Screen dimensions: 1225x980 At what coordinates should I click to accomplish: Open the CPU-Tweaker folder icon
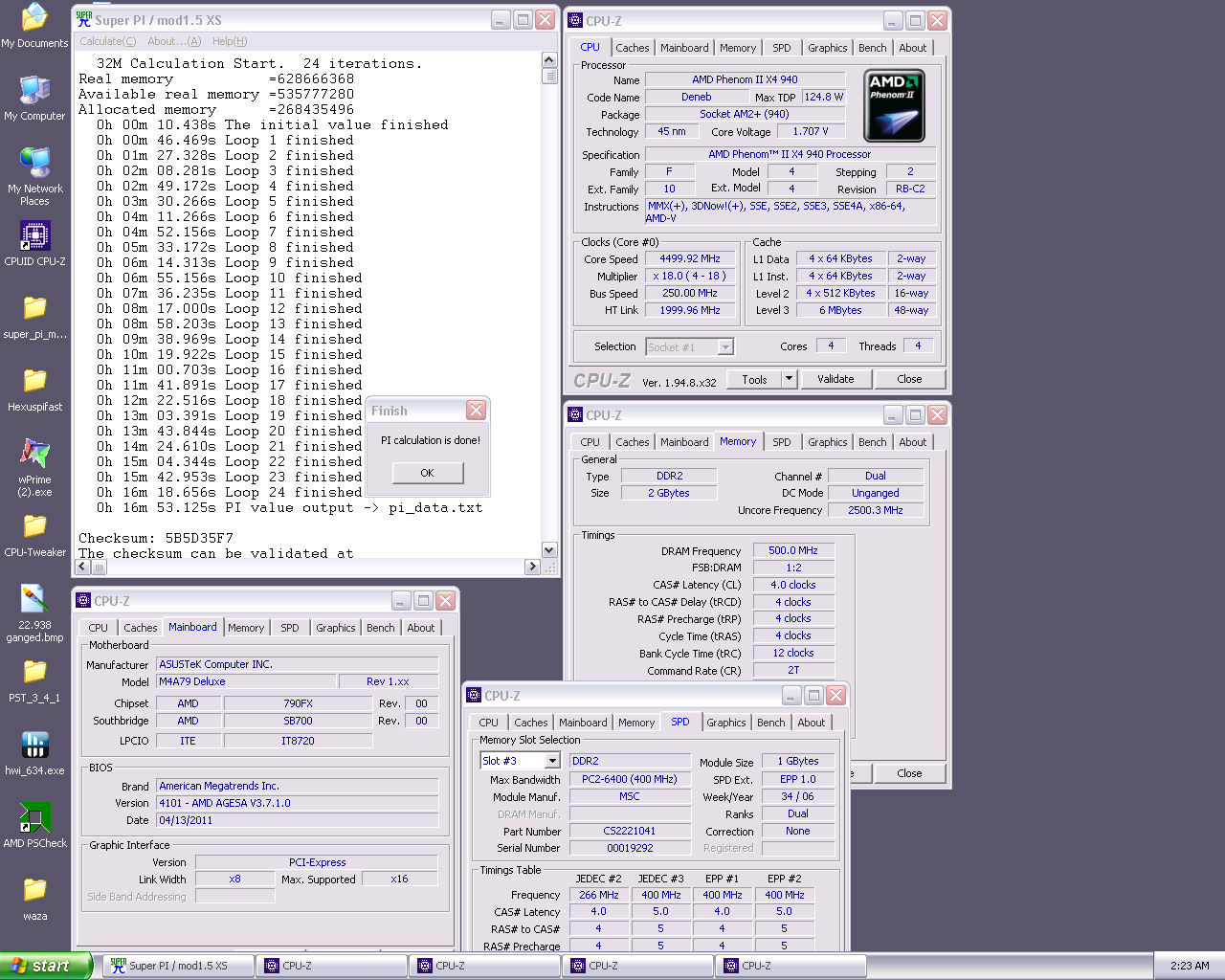[x=34, y=534]
